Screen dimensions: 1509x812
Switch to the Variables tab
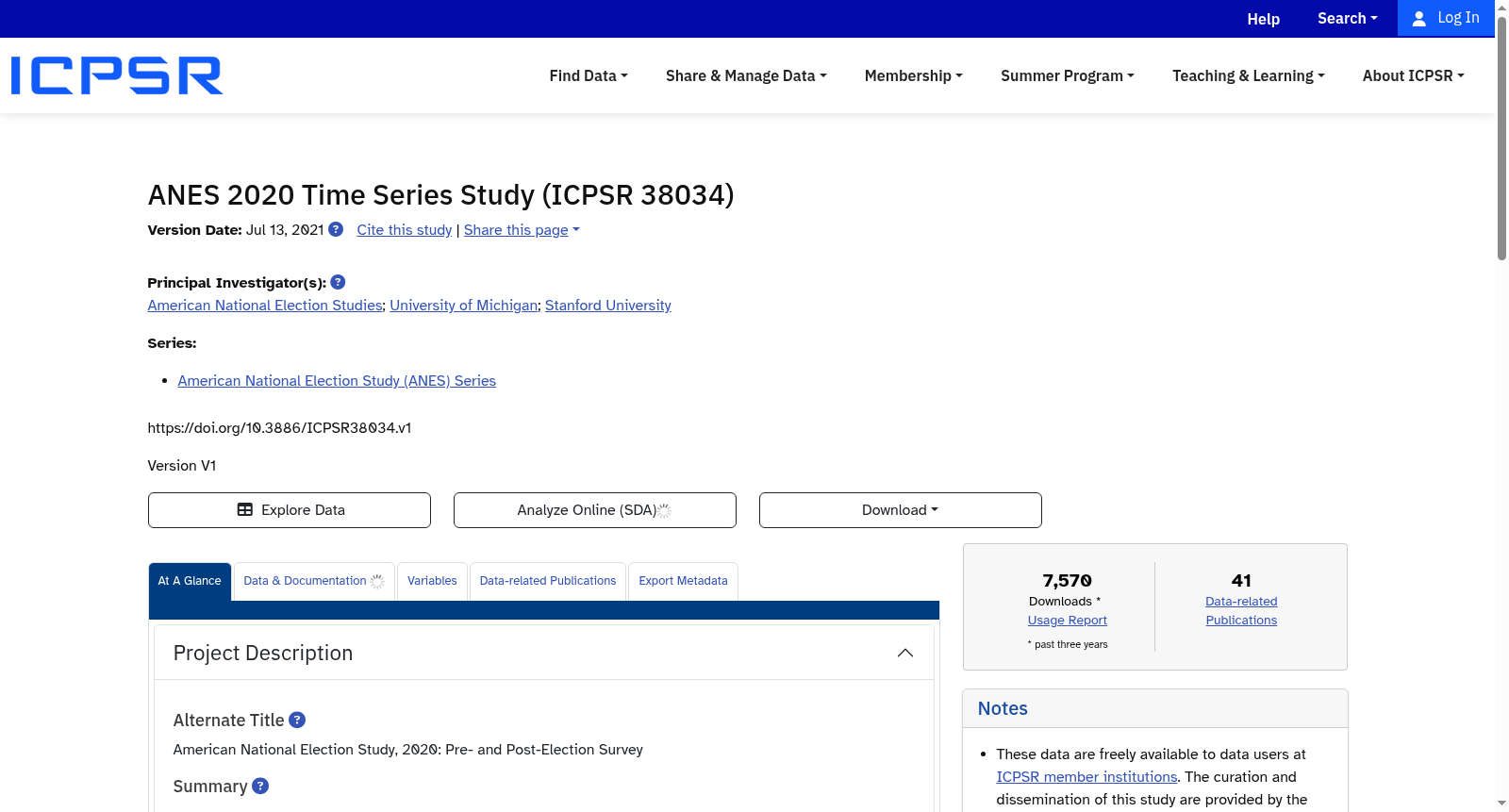[x=432, y=581]
